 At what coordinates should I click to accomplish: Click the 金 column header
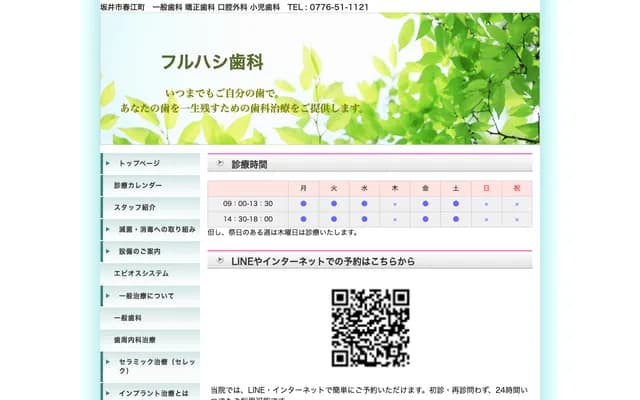click(425, 188)
